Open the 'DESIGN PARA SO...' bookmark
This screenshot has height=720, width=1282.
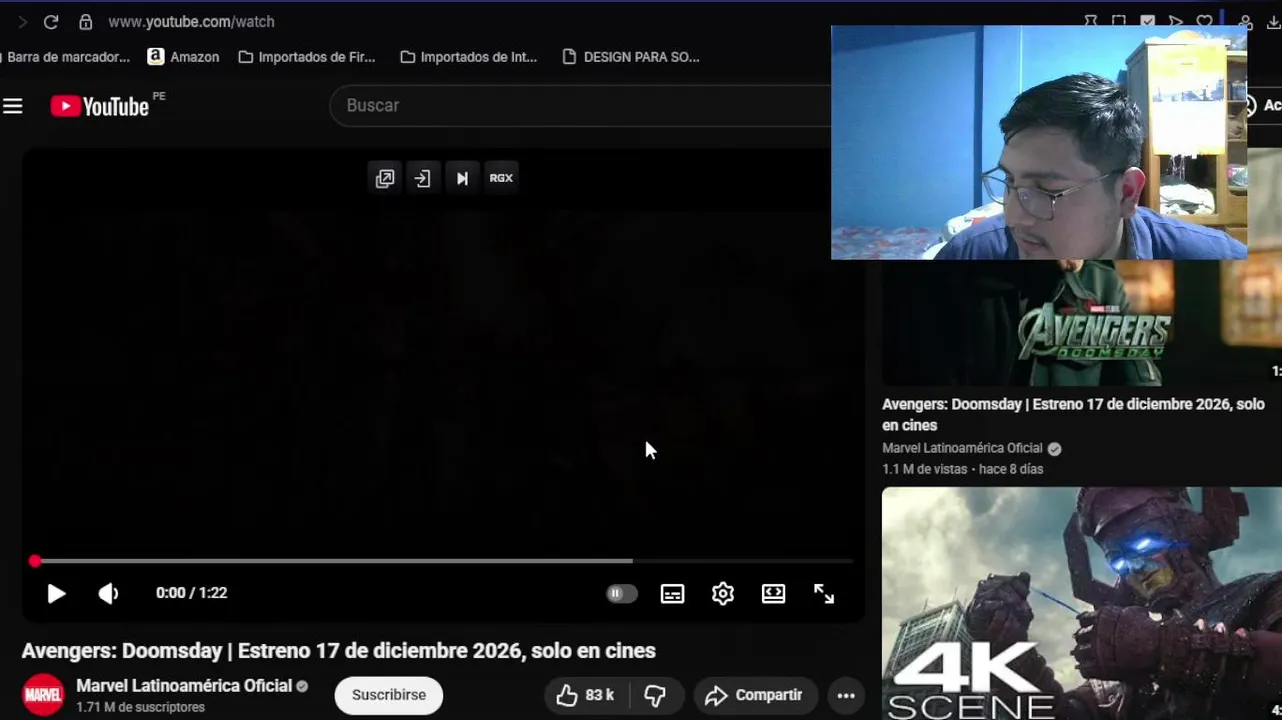(631, 57)
